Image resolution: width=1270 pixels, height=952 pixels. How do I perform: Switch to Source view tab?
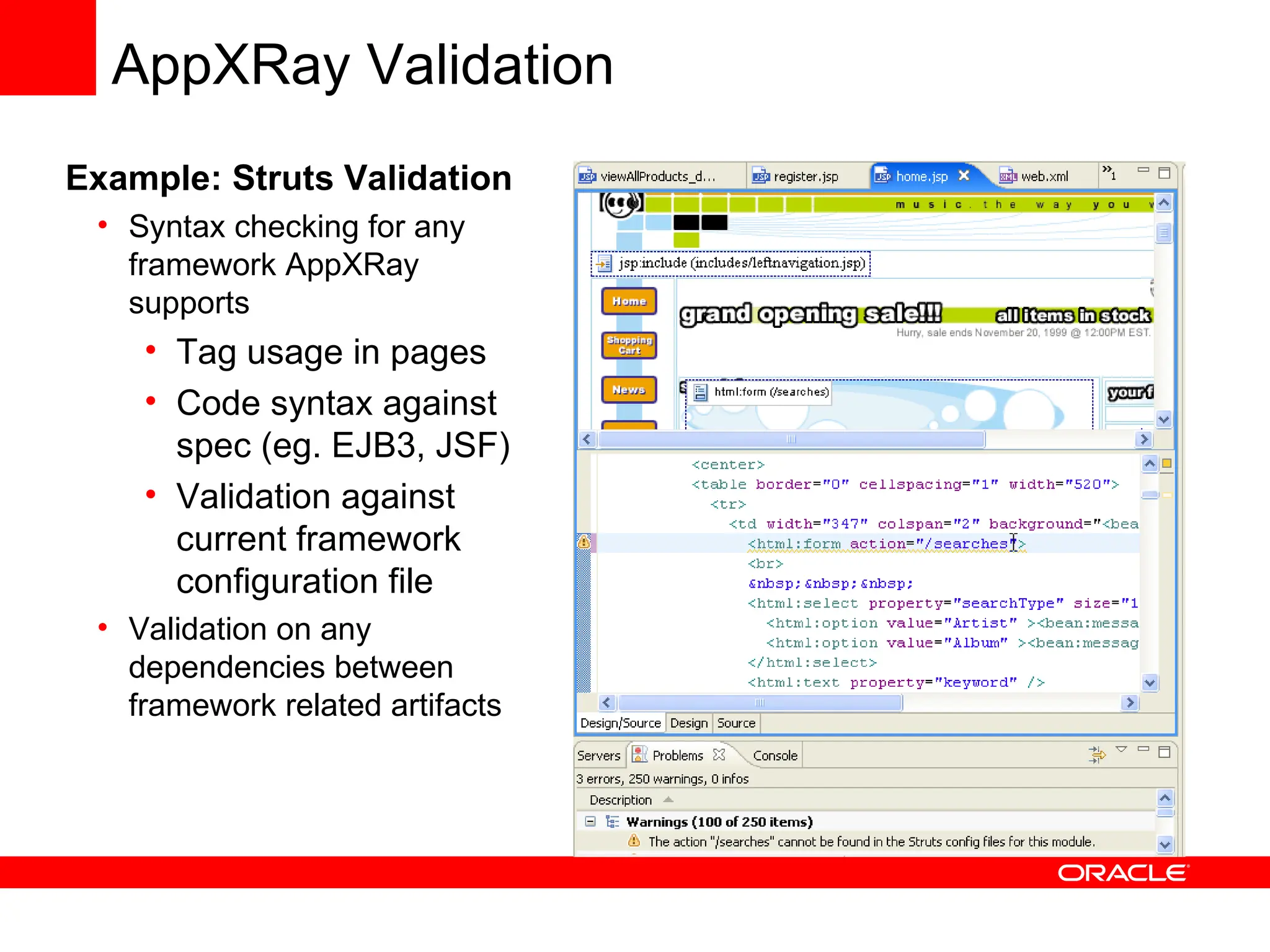(x=736, y=723)
